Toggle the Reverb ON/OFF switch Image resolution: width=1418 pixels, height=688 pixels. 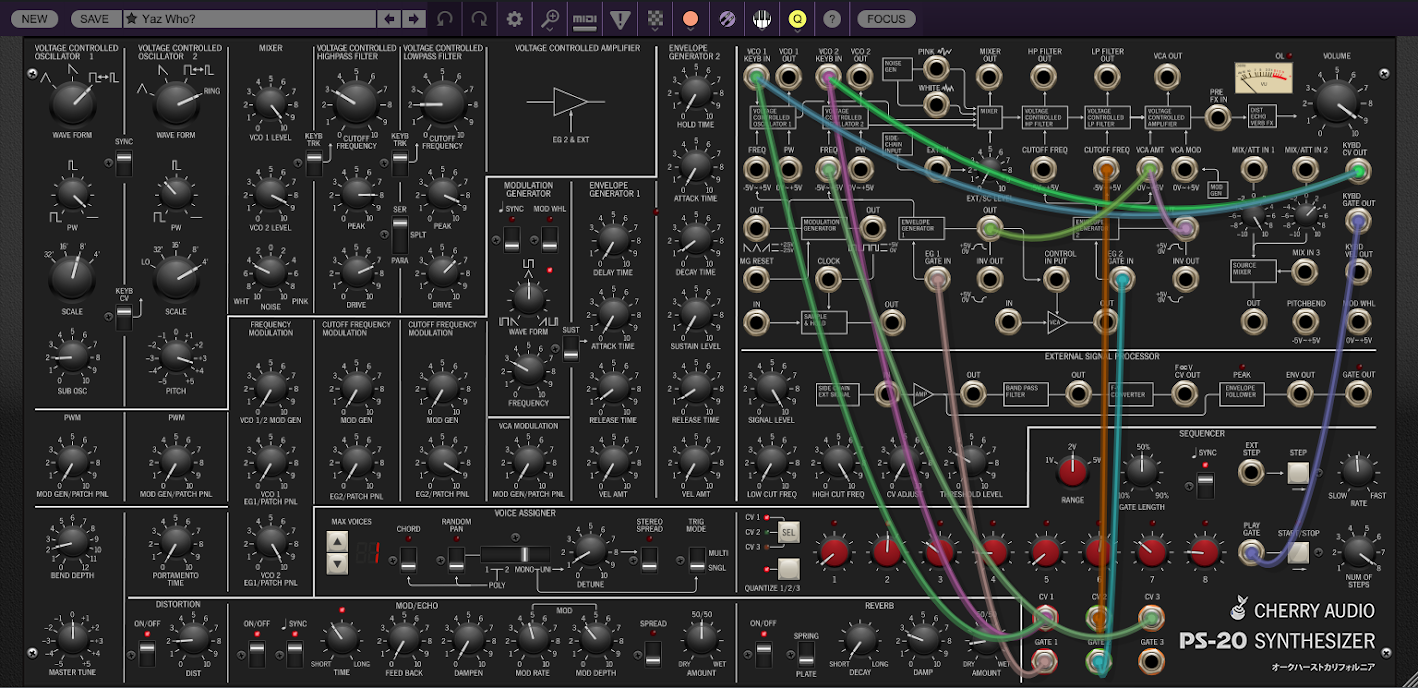tap(764, 655)
